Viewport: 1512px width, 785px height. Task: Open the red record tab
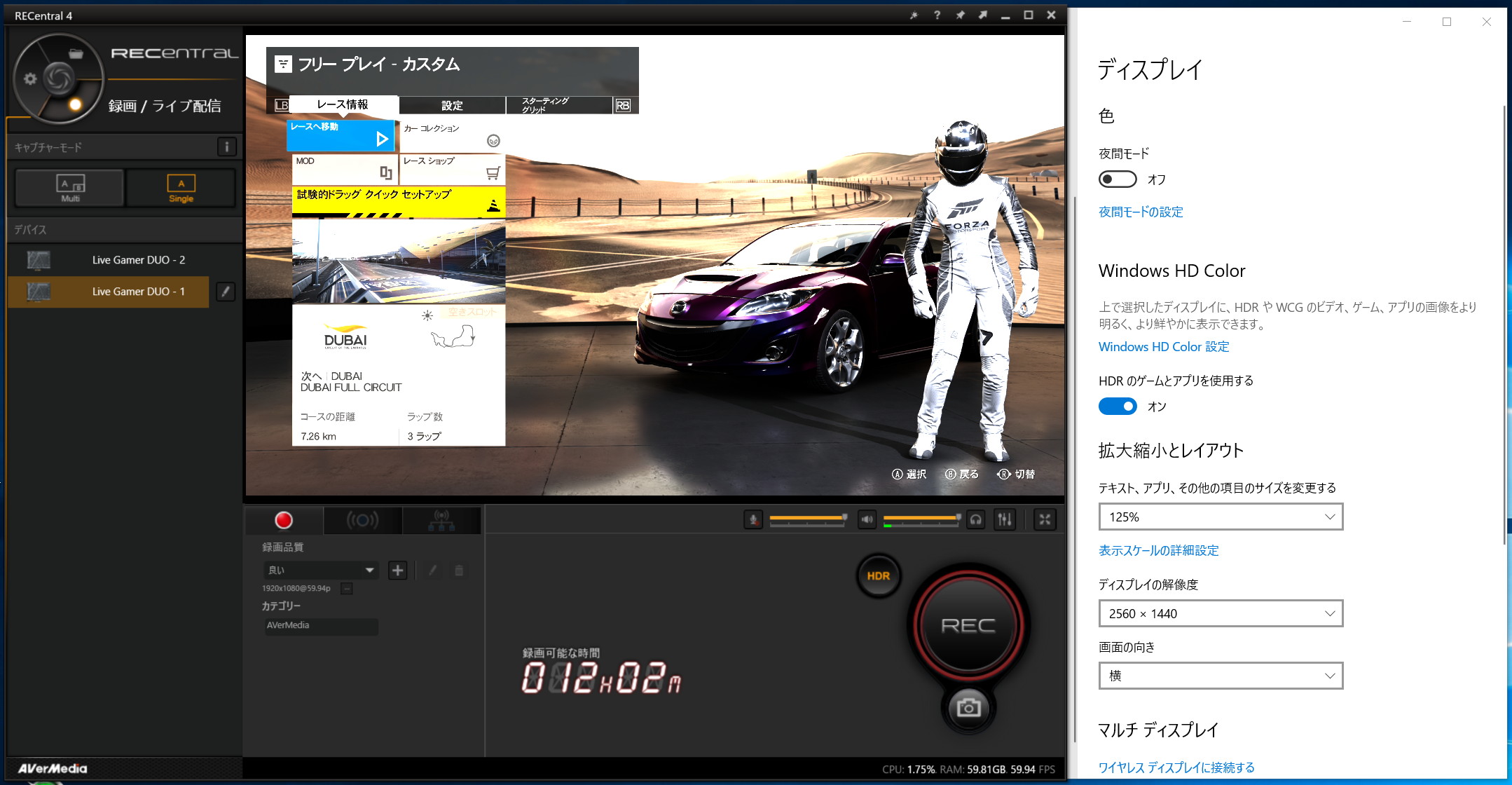(284, 520)
